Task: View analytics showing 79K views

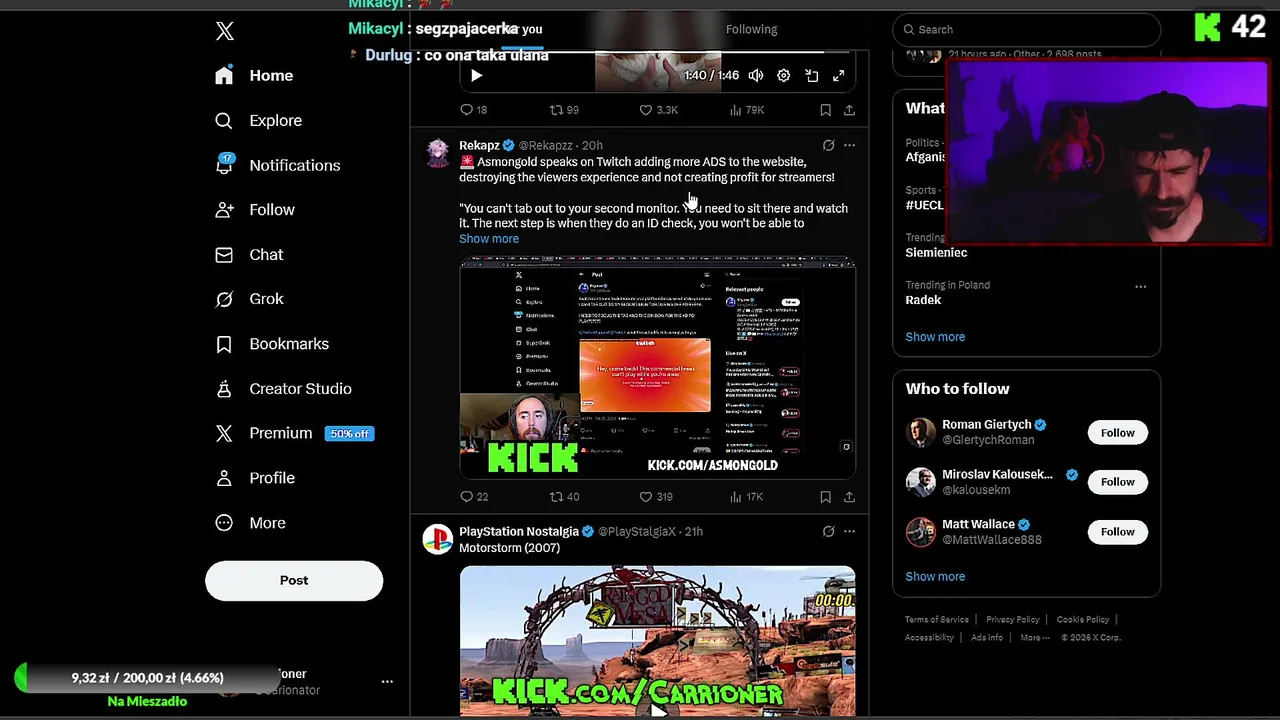Action: click(x=747, y=110)
